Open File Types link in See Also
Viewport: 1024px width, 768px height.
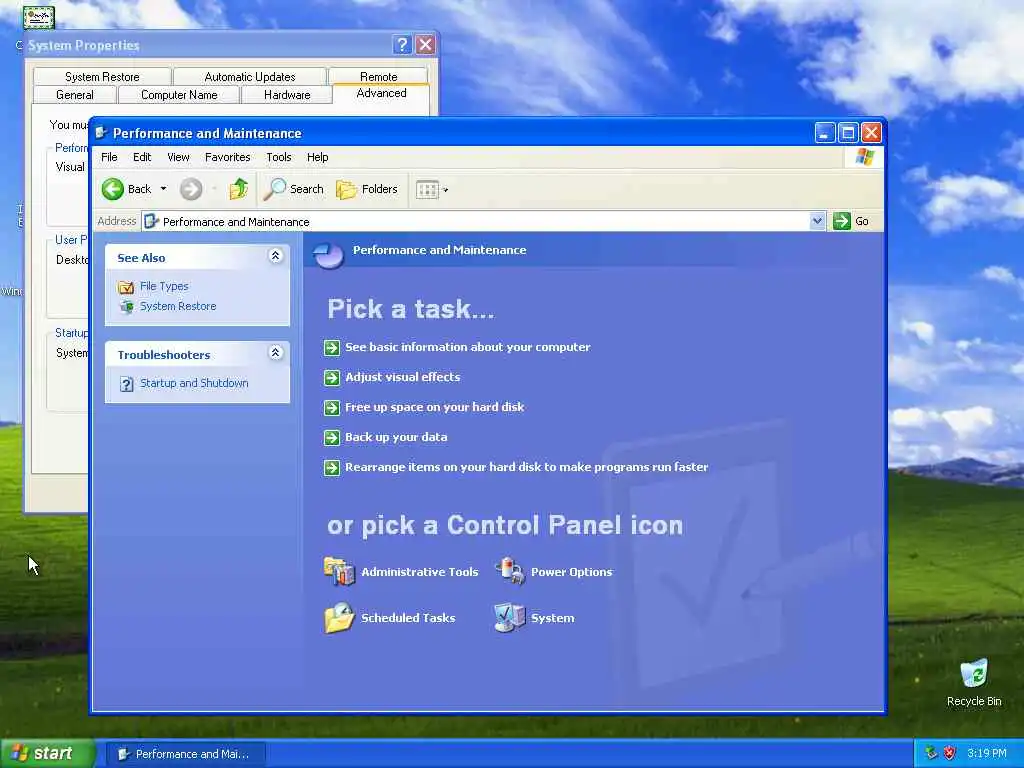coord(164,287)
